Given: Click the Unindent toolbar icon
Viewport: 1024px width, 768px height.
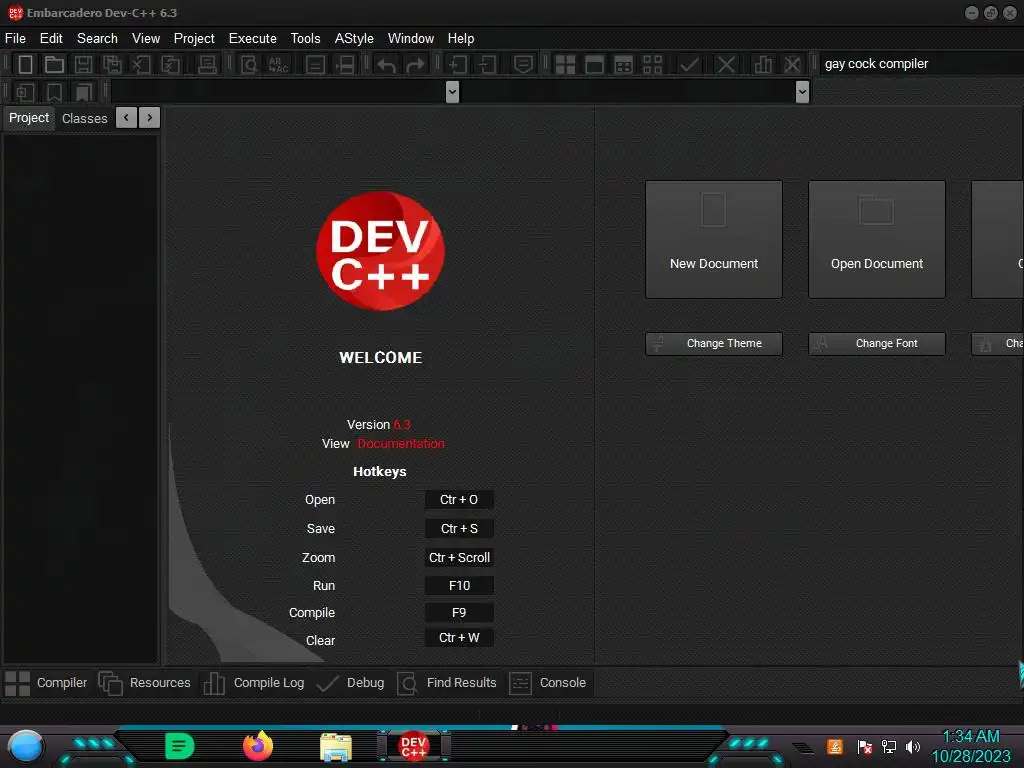Looking at the screenshot, I should coord(487,64).
